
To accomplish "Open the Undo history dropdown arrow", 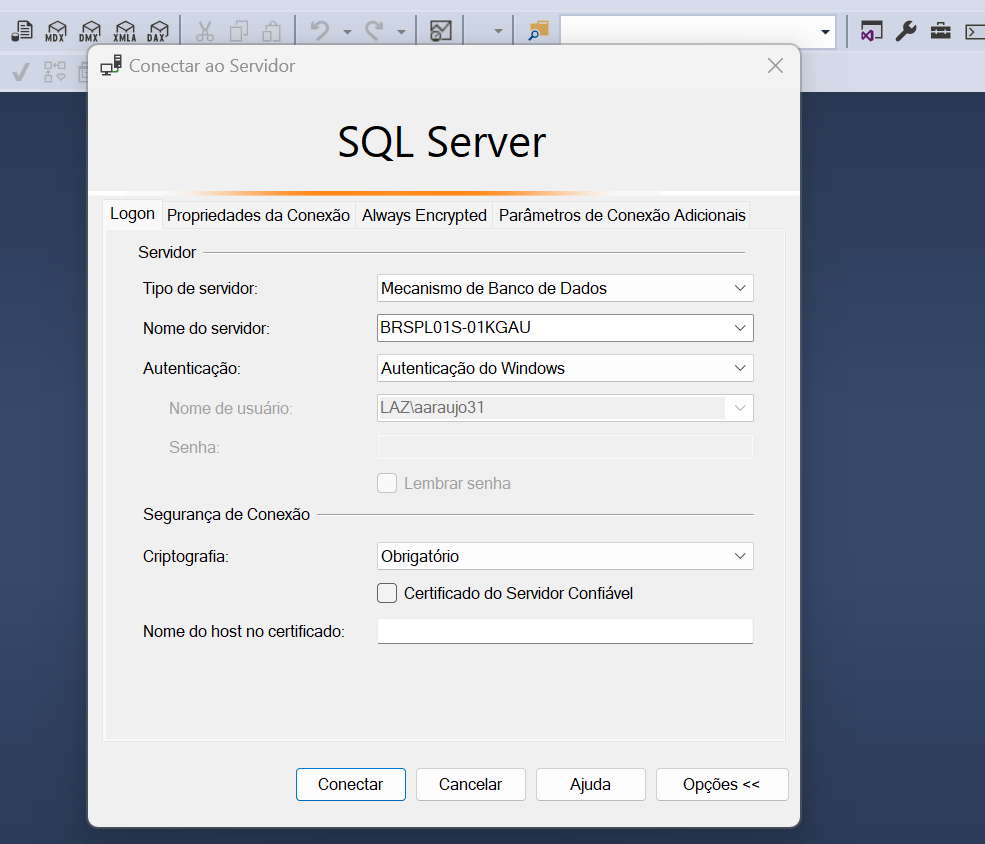I will tap(347, 31).
